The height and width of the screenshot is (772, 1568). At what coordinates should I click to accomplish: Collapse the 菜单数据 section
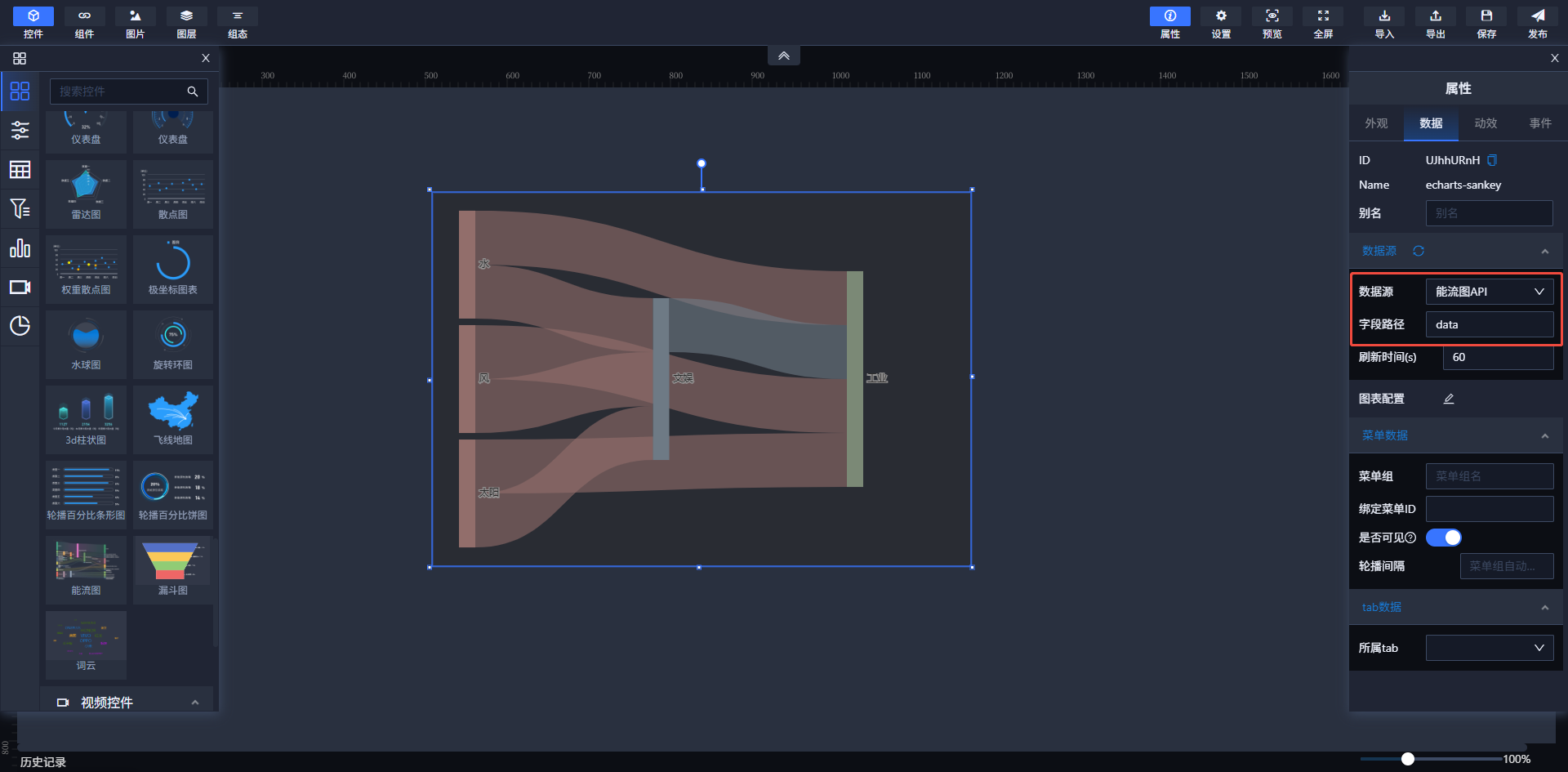pyautogui.click(x=1544, y=436)
